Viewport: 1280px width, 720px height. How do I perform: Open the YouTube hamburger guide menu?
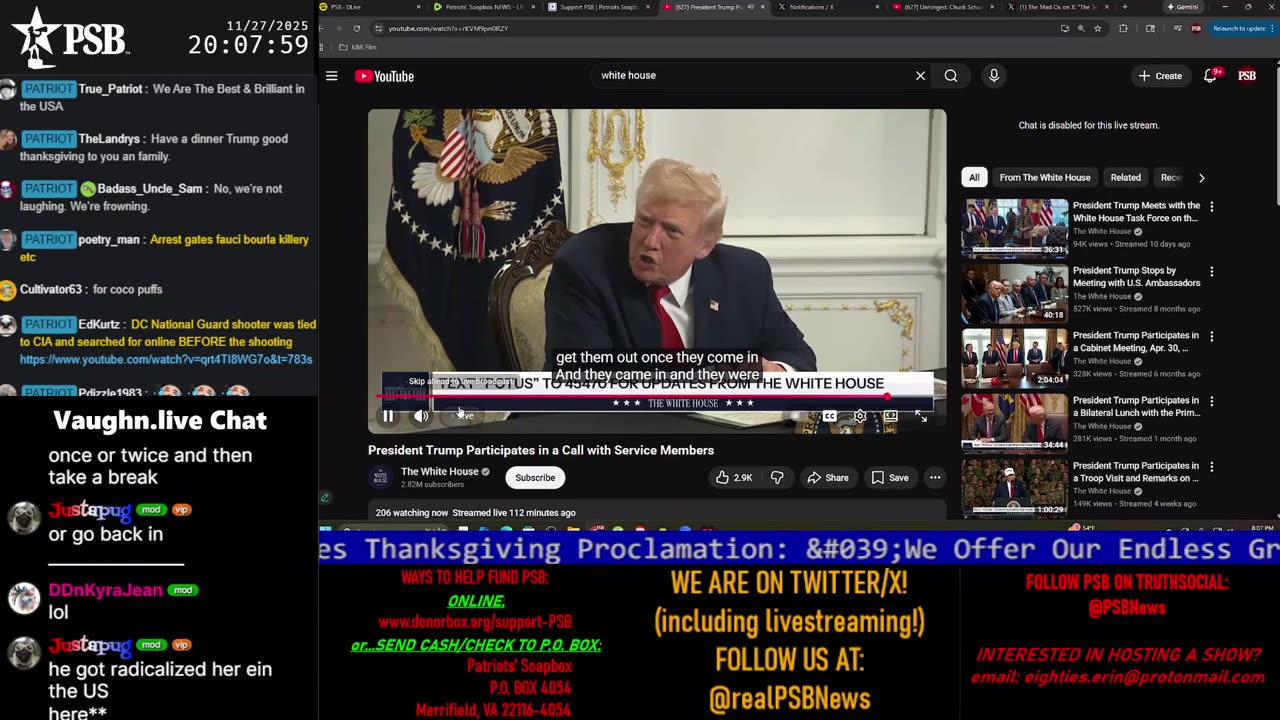point(332,76)
